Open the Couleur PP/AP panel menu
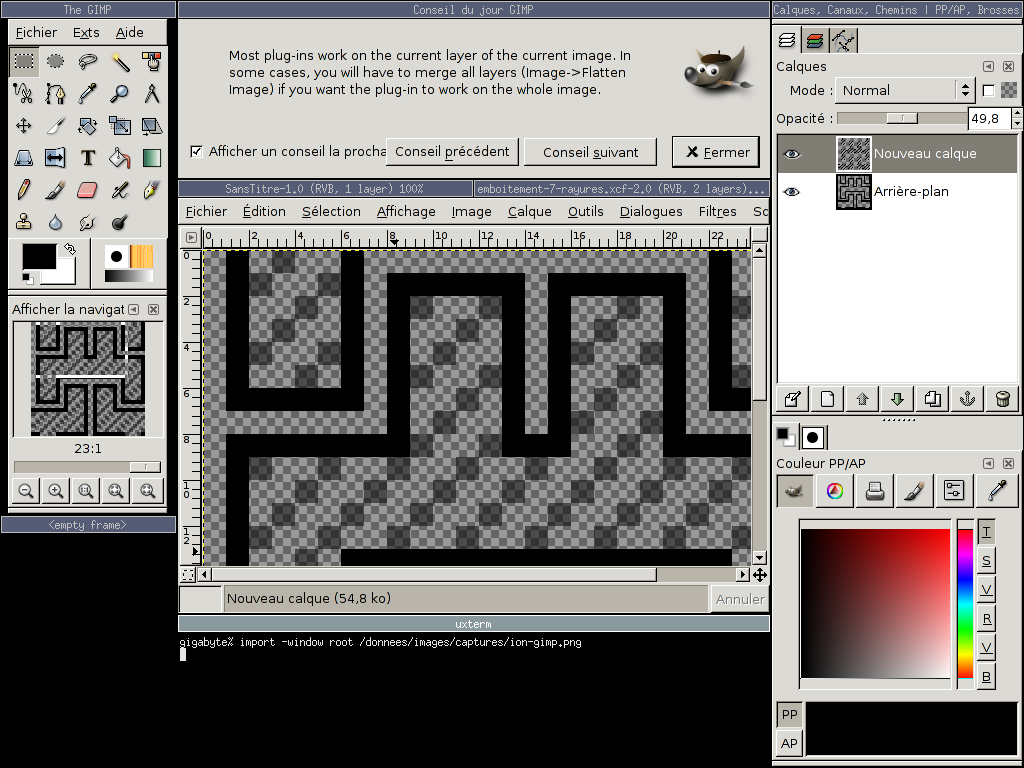This screenshot has width=1024, height=768. coord(989,464)
